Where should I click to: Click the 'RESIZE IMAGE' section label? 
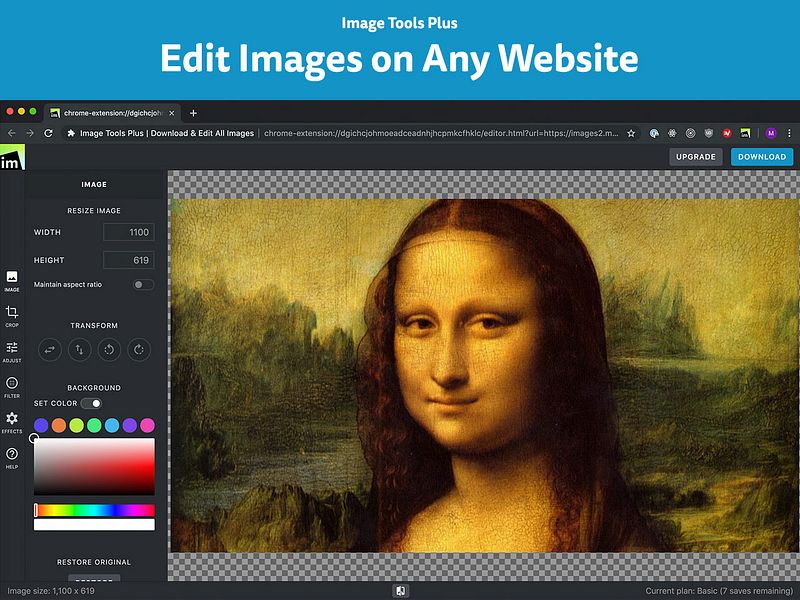pos(94,211)
